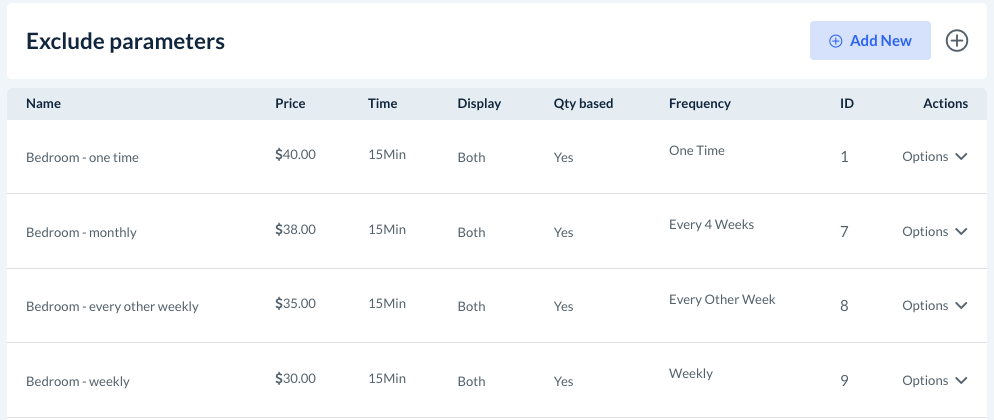Viewport: 994px width, 420px height.
Task: Click the Bedroom - weekly row name
Action: 78,382
